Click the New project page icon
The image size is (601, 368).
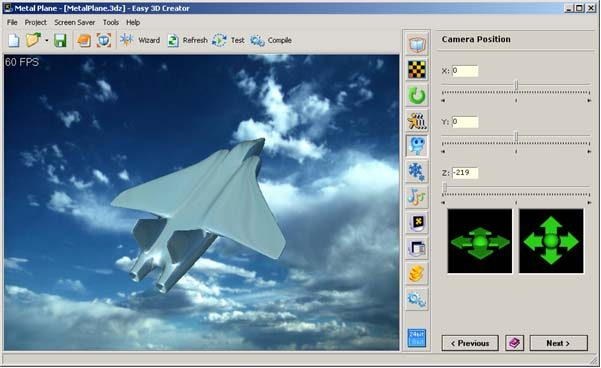14,40
